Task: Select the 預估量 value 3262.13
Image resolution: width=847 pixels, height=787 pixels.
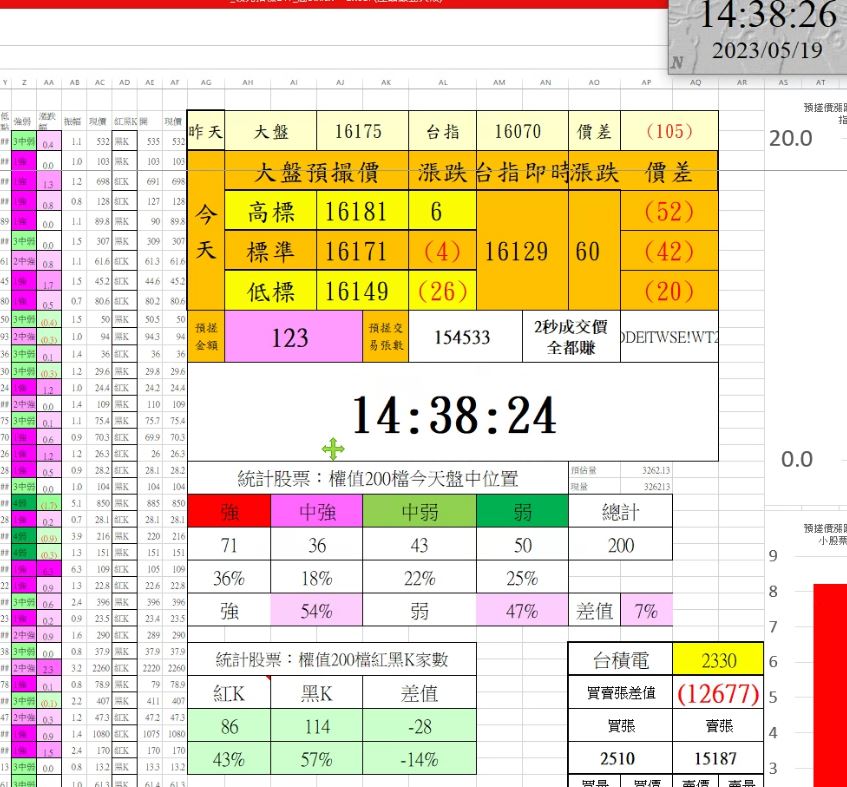Action: coord(647,470)
